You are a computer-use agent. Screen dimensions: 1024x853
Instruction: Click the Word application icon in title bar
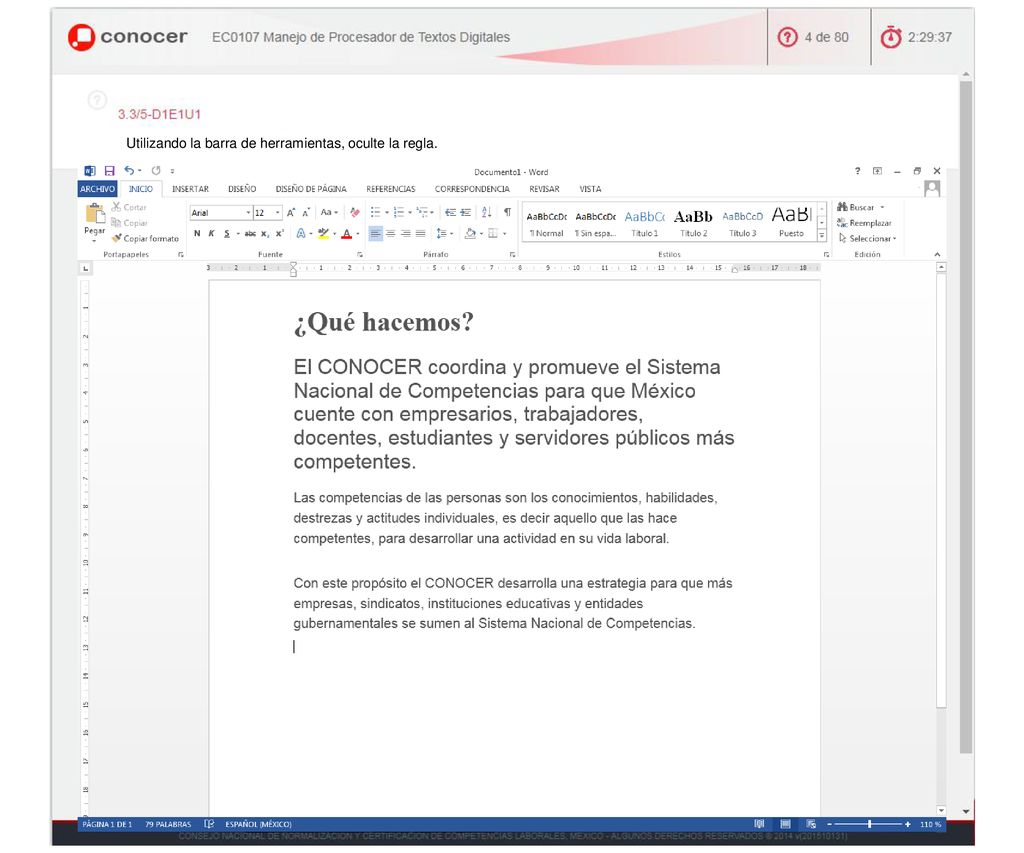tap(90, 171)
